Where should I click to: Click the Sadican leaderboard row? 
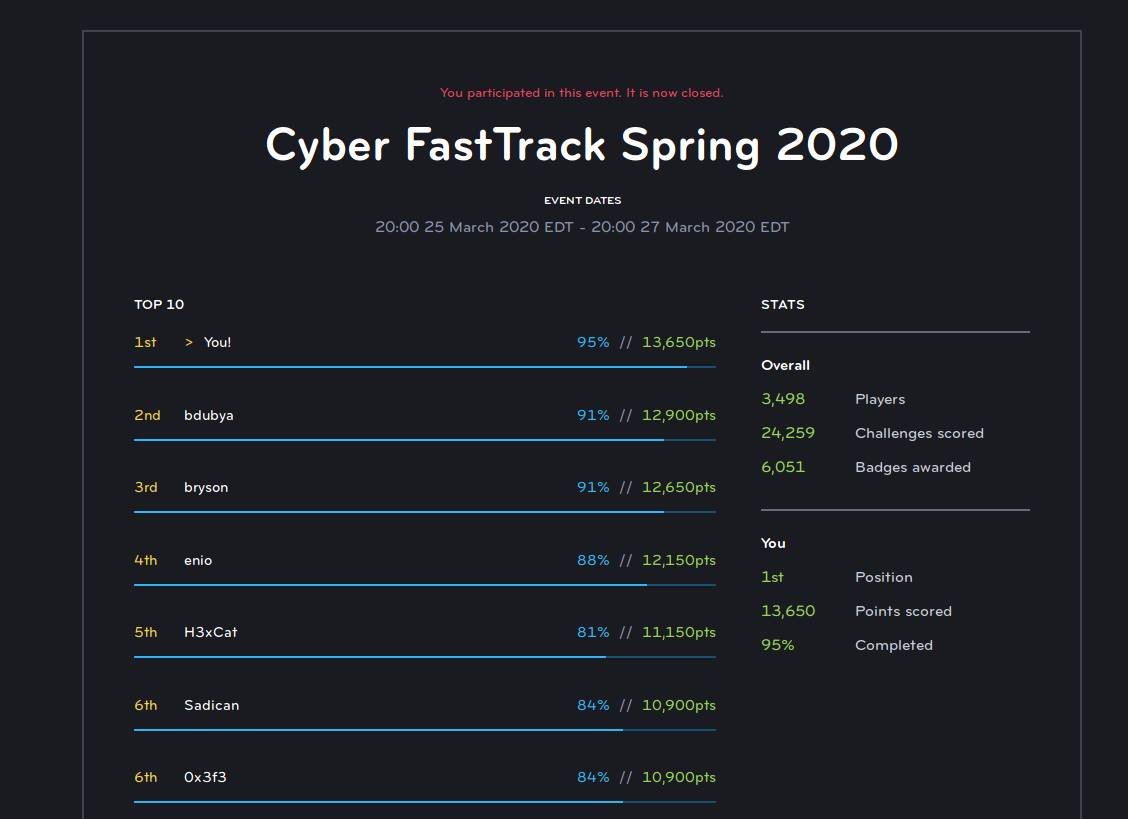coord(211,705)
